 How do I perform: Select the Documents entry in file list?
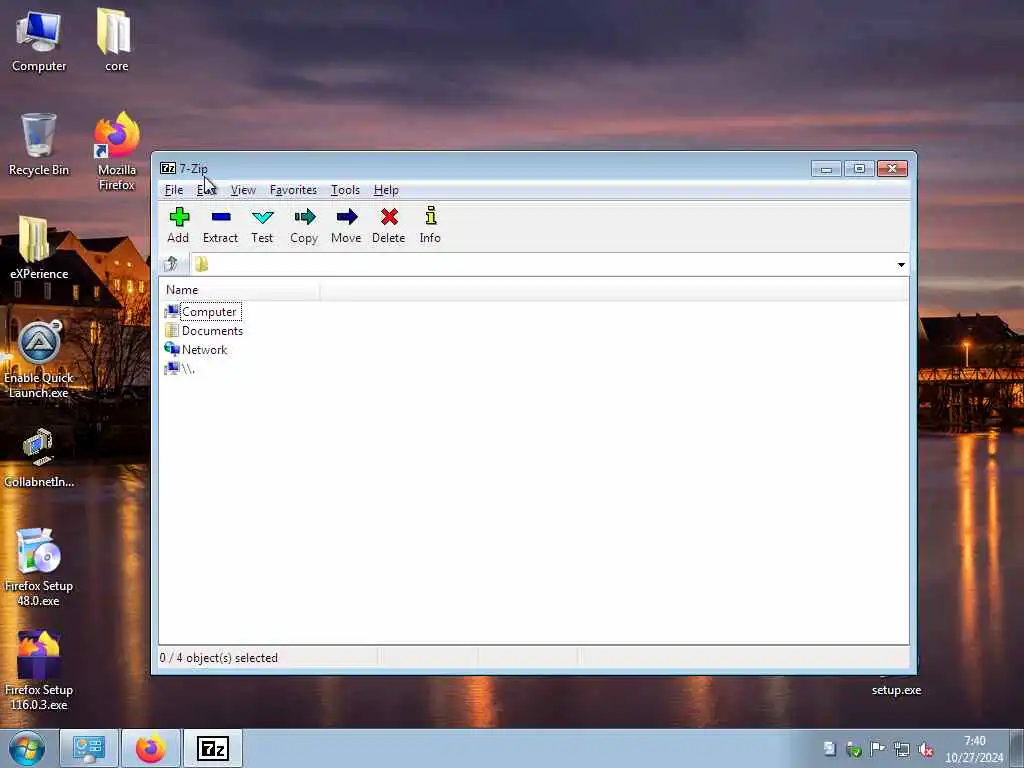204,330
